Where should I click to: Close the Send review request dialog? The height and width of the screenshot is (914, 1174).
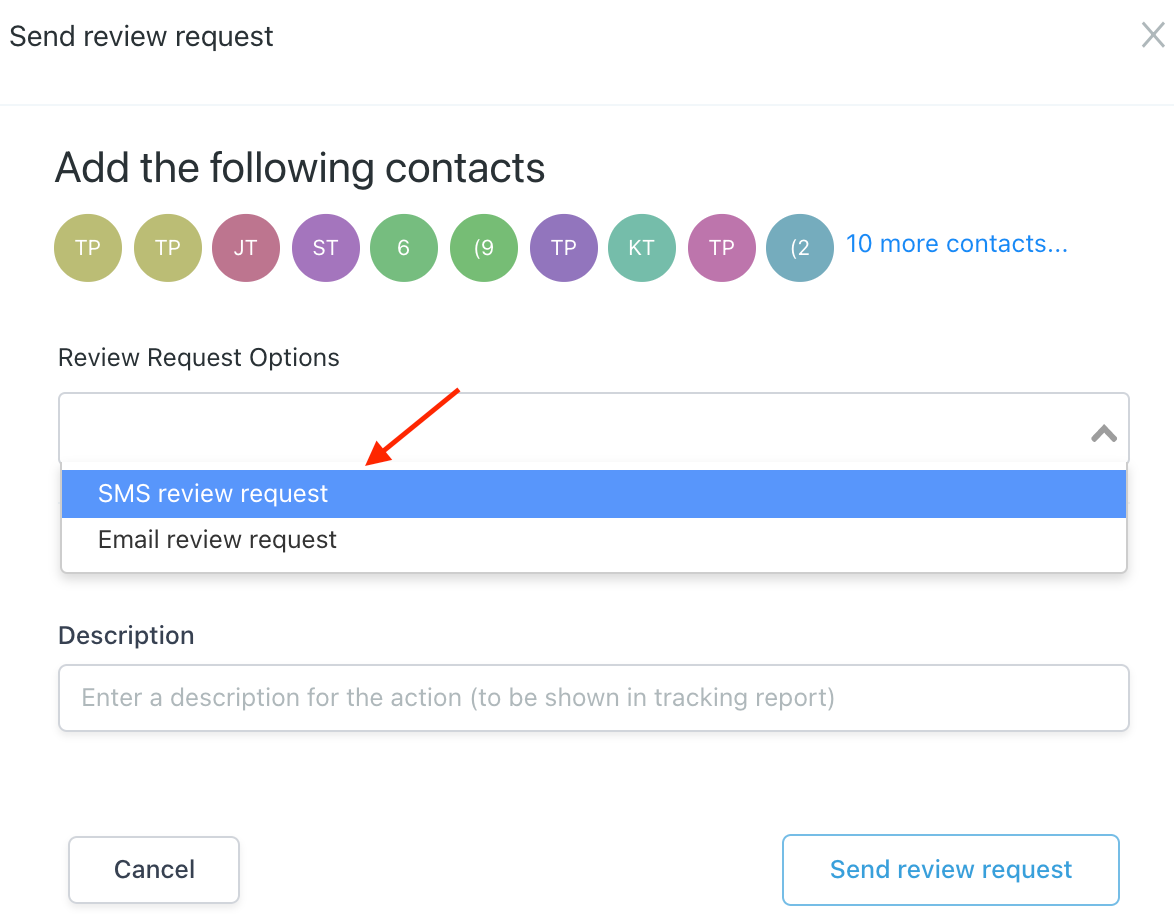click(1153, 36)
